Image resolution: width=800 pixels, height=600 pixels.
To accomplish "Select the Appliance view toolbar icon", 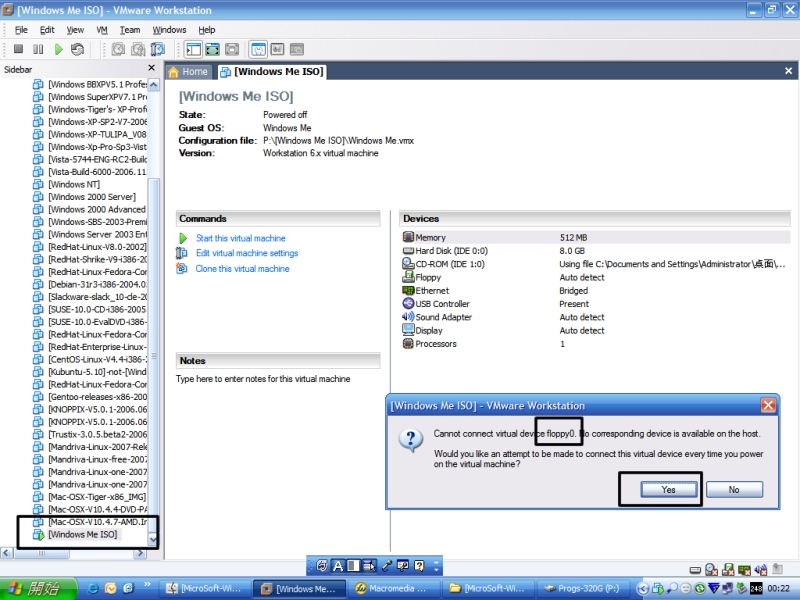I will (x=277, y=49).
